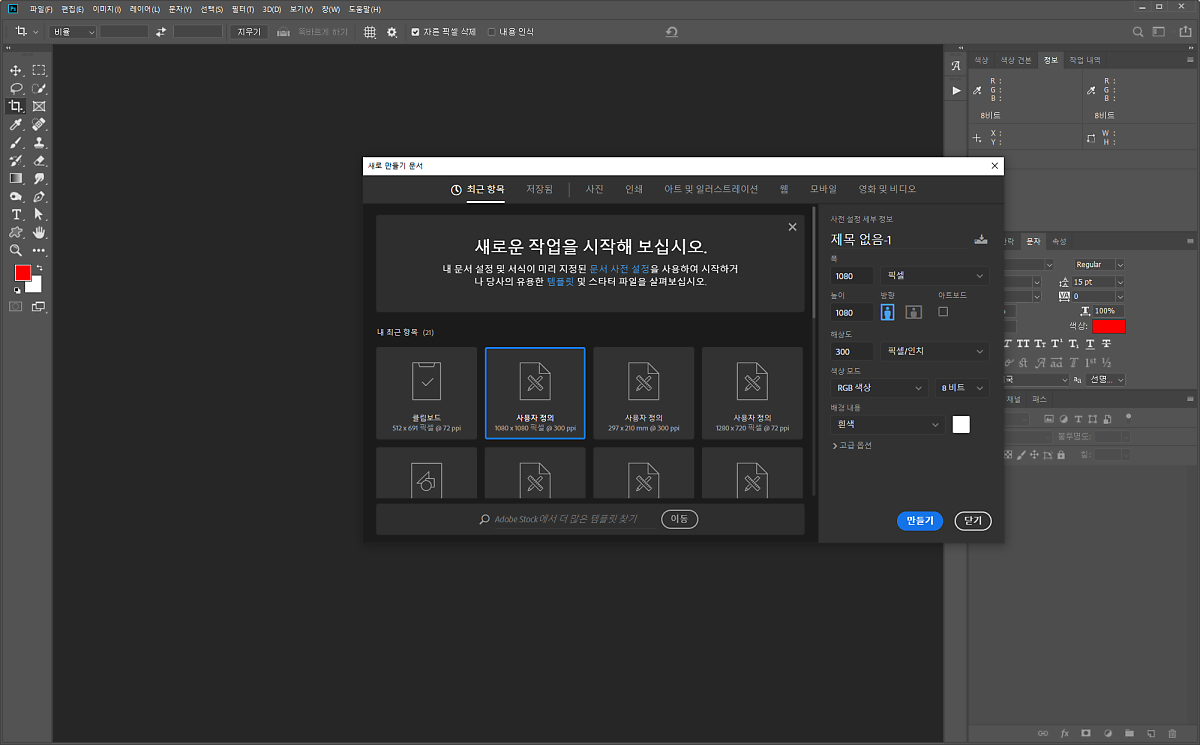Click the white background color swatch in dialog
The width and height of the screenshot is (1200, 745).
pyautogui.click(x=961, y=425)
